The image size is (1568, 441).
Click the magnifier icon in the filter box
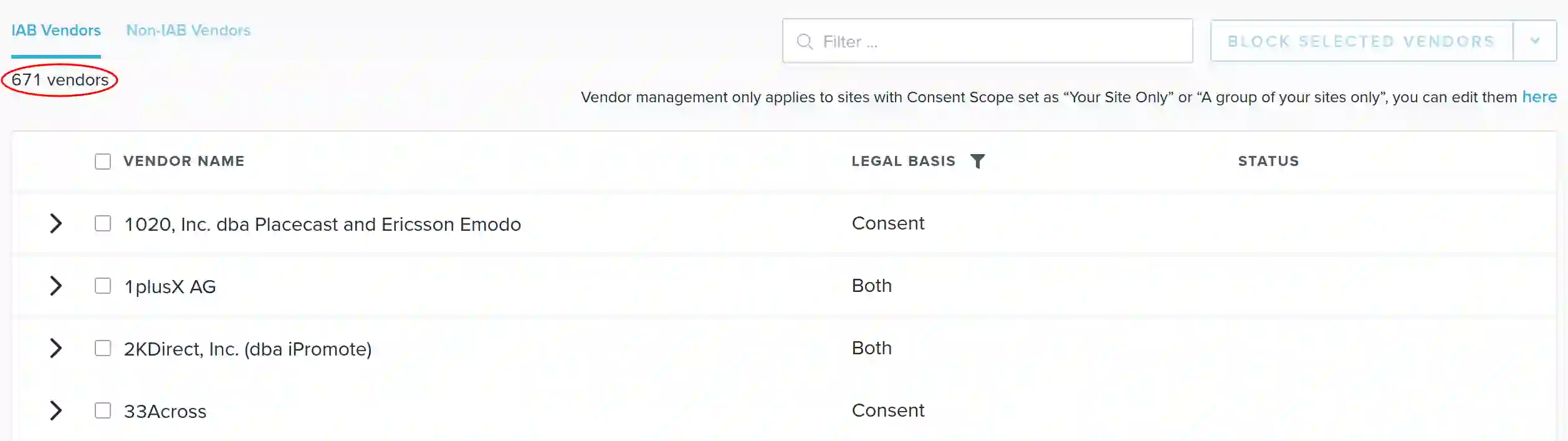(805, 42)
